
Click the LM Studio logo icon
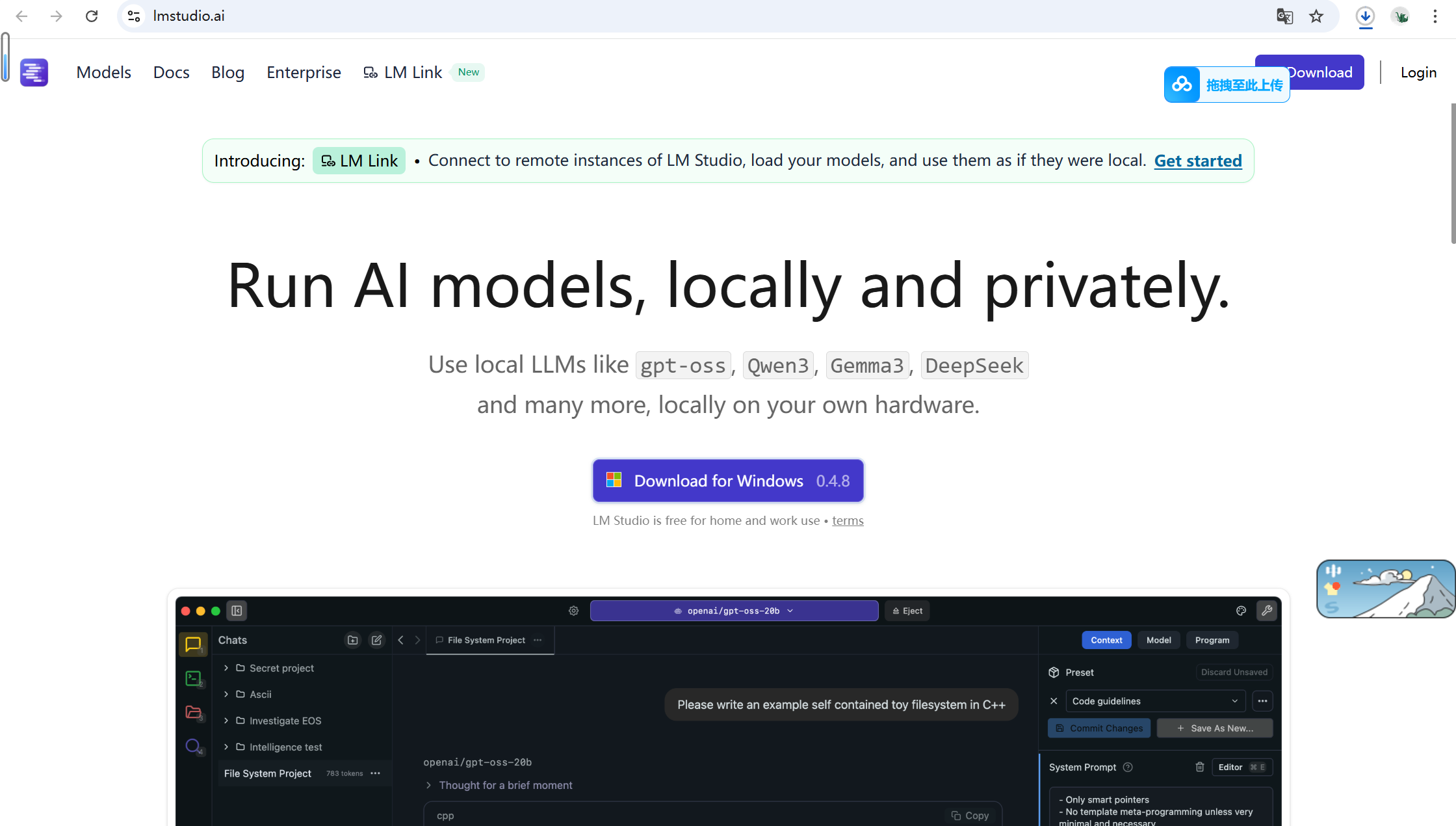[x=34, y=72]
